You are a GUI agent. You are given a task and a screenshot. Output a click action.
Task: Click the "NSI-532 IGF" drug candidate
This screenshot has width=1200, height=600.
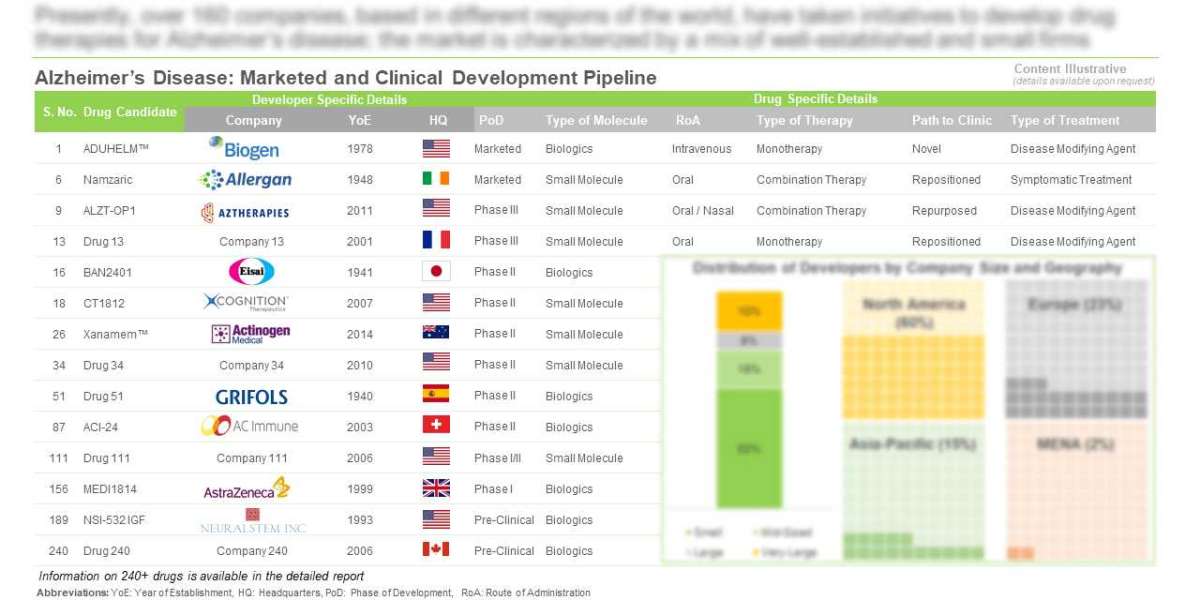point(116,521)
